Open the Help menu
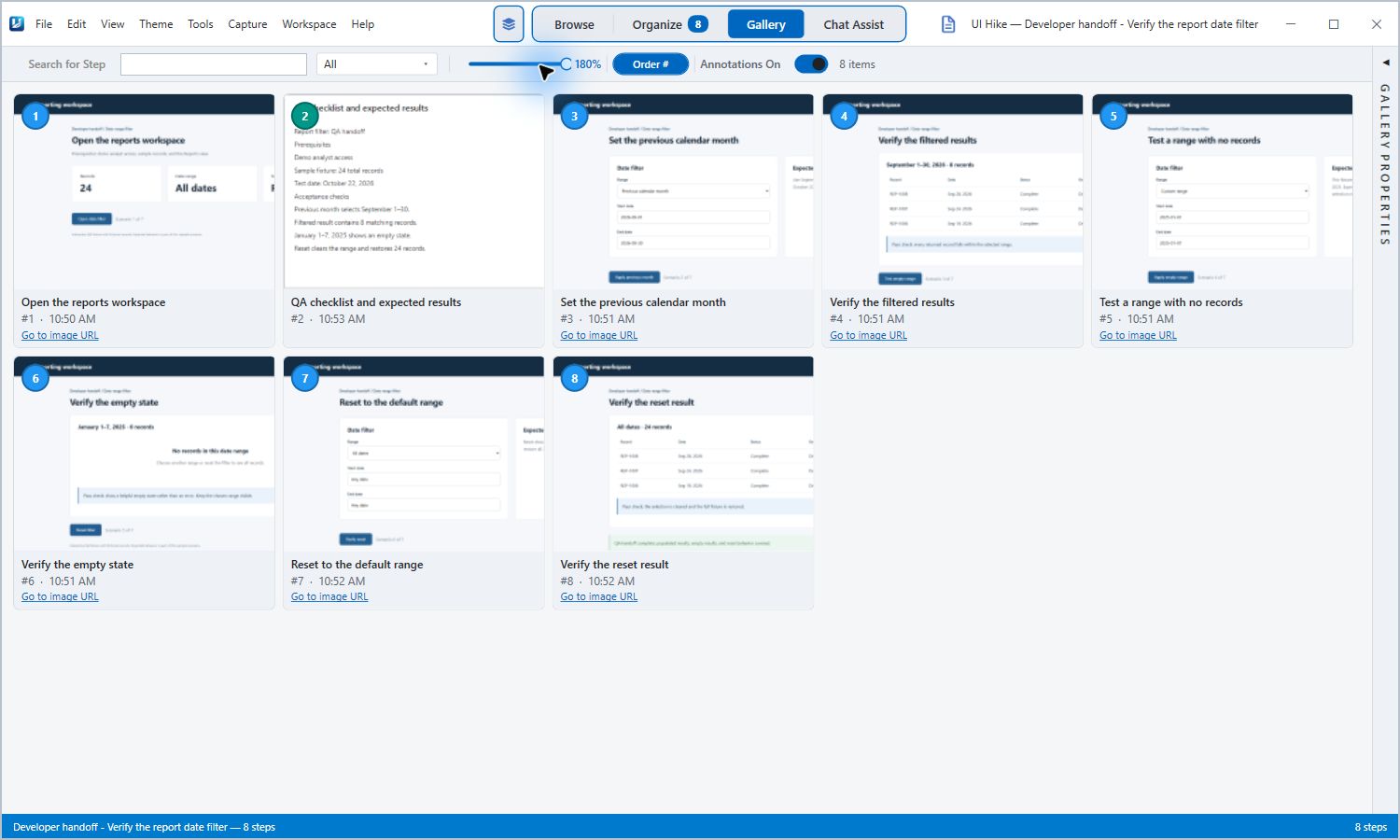Viewport: 1400px width, 840px height. (x=363, y=24)
